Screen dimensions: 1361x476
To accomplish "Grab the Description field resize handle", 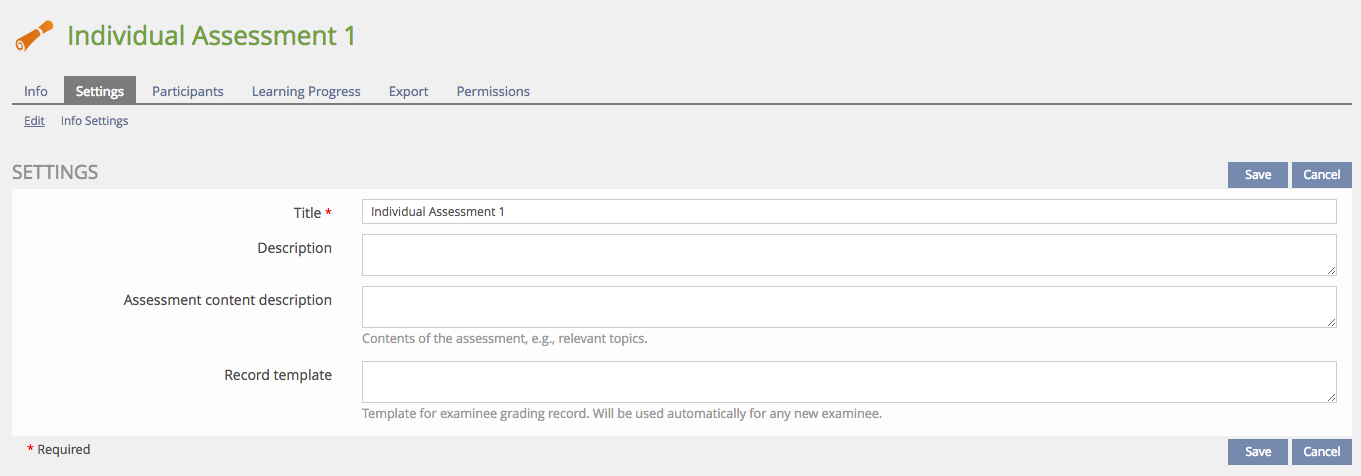I will (1332, 271).
